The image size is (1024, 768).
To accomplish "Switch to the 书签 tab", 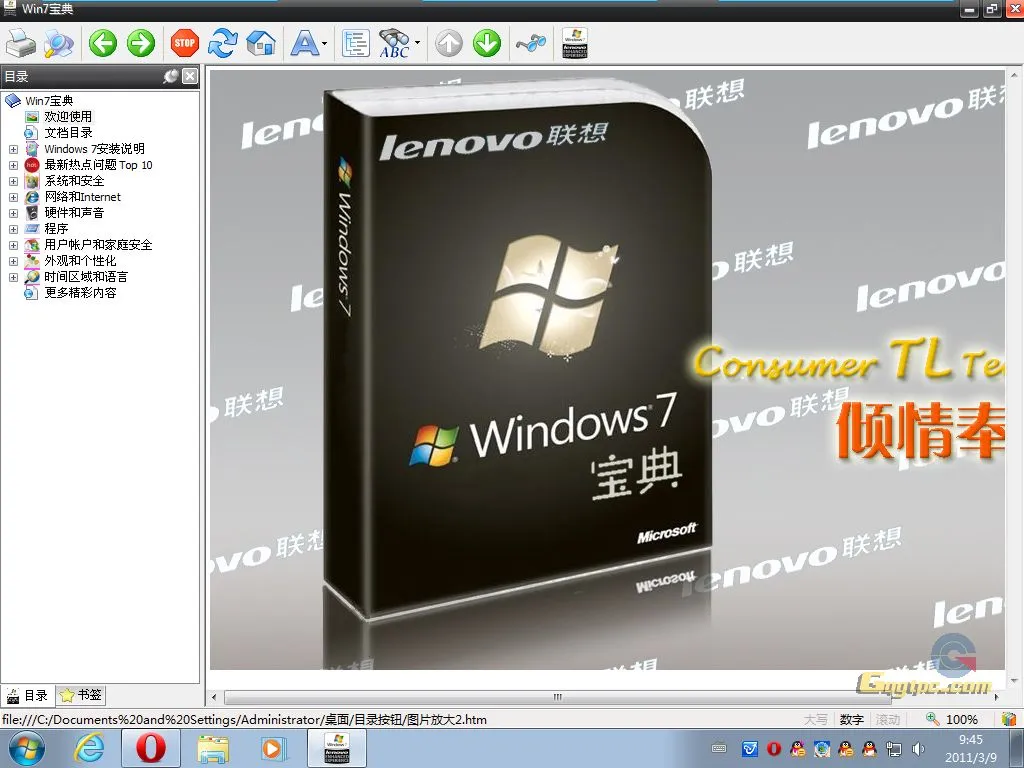I will 81,695.
